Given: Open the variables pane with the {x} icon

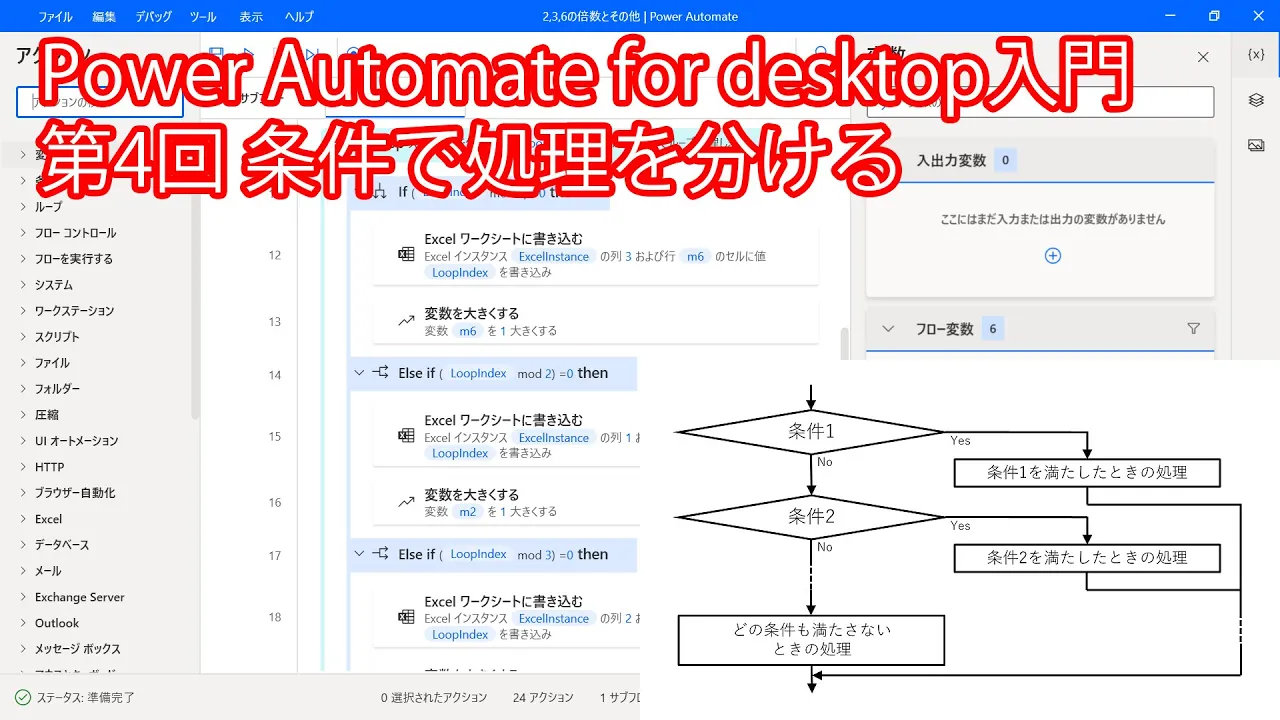Looking at the screenshot, I should tap(1256, 54).
